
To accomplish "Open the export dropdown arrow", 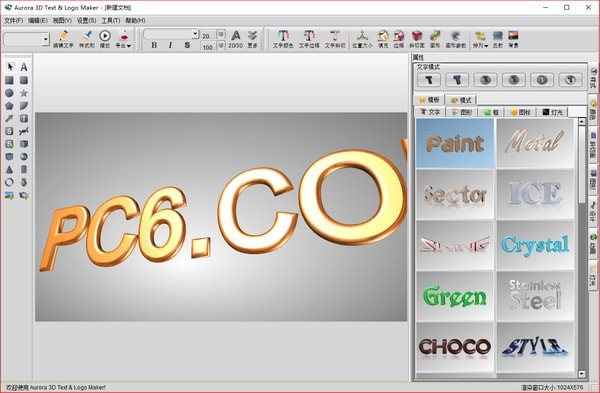I will pyautogui.click(x=129, y=46).
